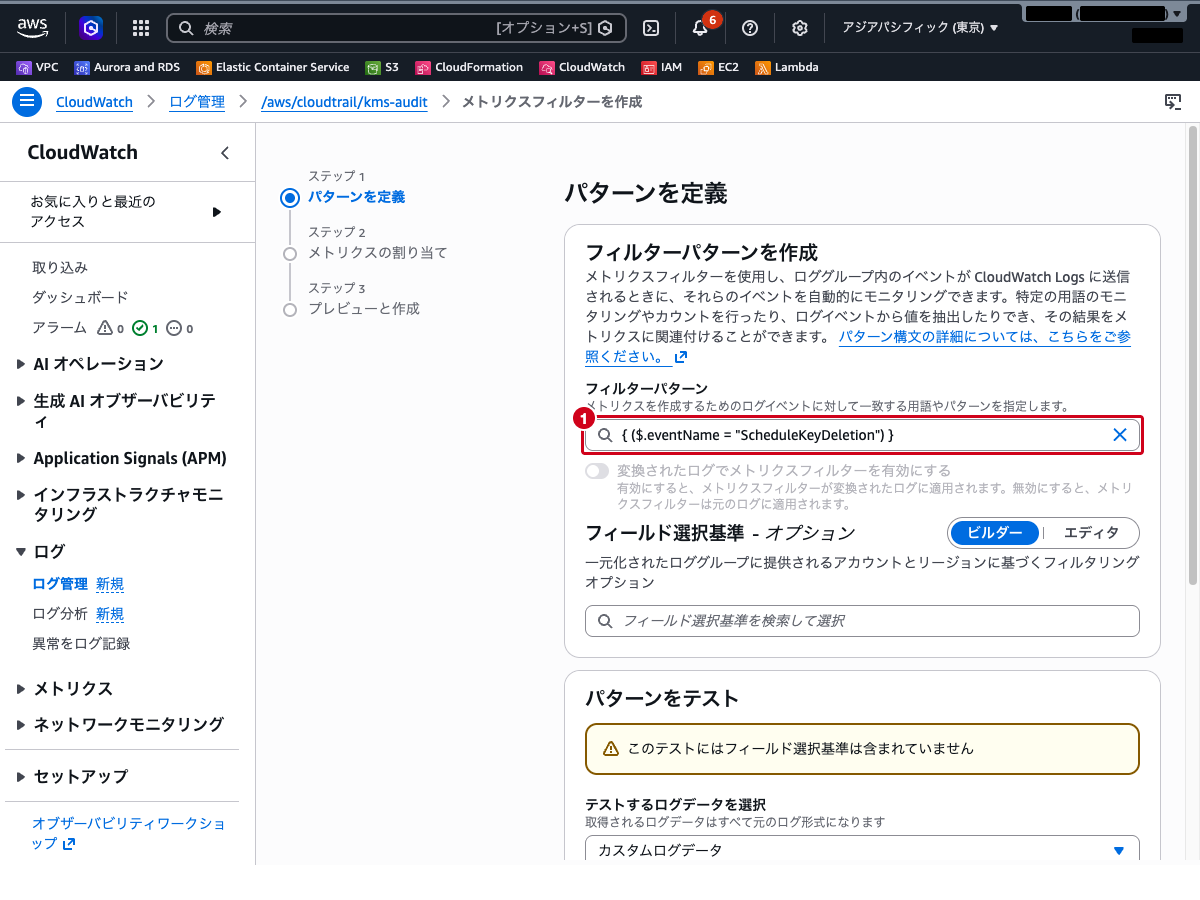Select the エディタ mode button

pyautogui.click(x=1090, y=532)
